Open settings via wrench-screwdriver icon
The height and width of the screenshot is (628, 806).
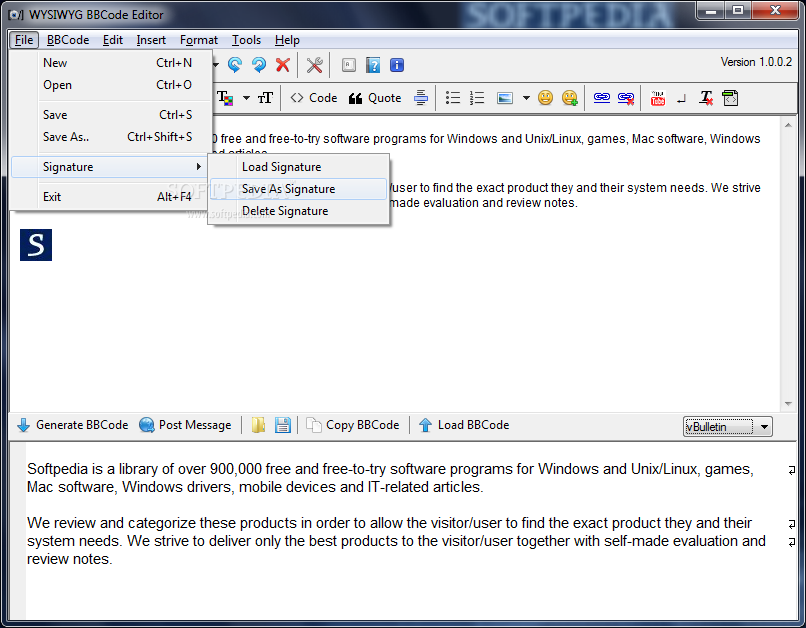click(x=314, y=65)
